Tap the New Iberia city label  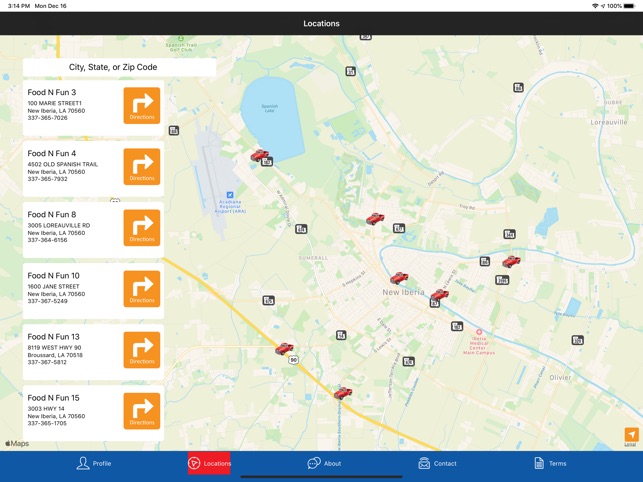click(x=403, y=292)
